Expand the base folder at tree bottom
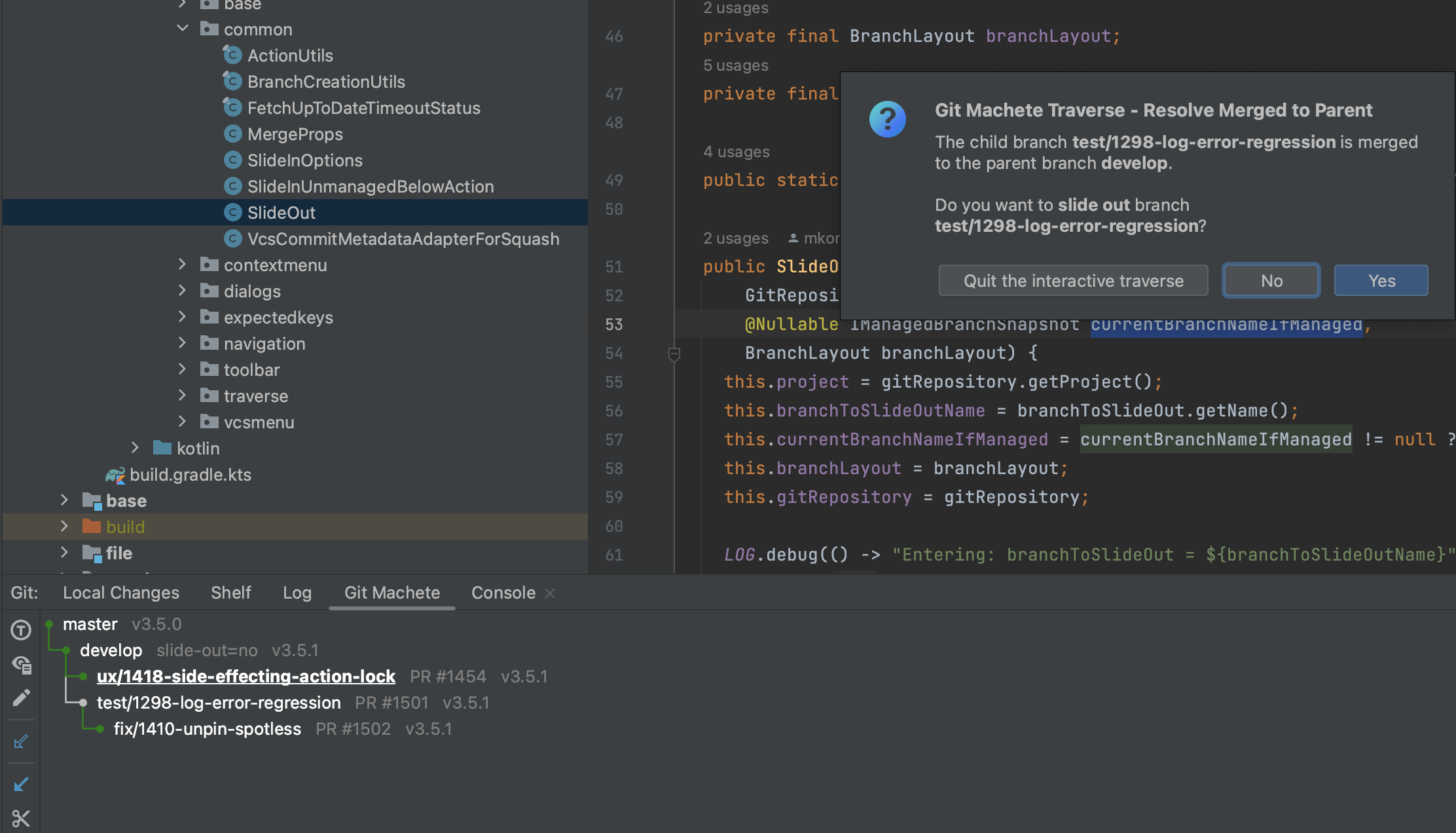 [64, 500]
